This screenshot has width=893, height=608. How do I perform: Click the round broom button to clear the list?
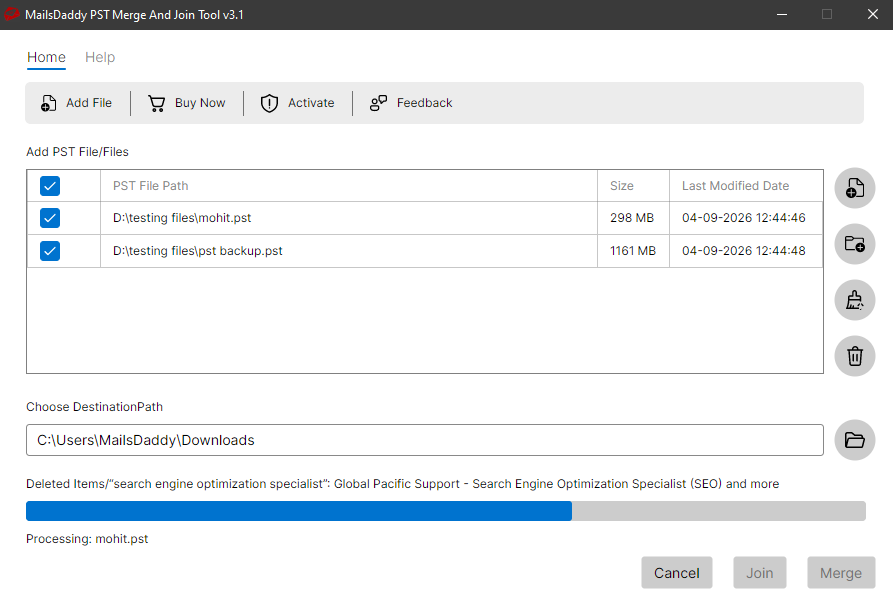855,300
